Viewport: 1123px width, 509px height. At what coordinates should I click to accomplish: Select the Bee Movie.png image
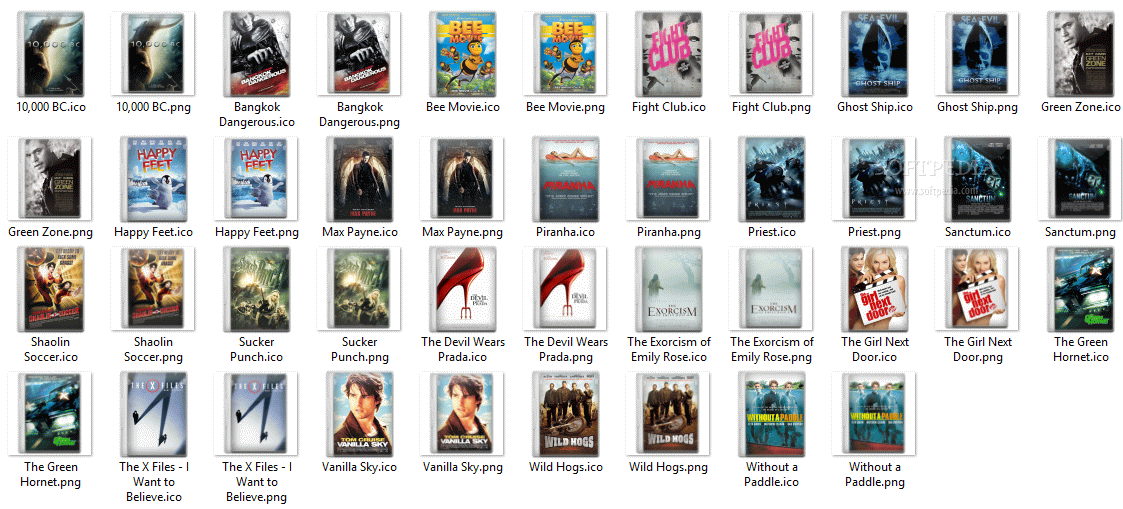[x=565, y=54]
